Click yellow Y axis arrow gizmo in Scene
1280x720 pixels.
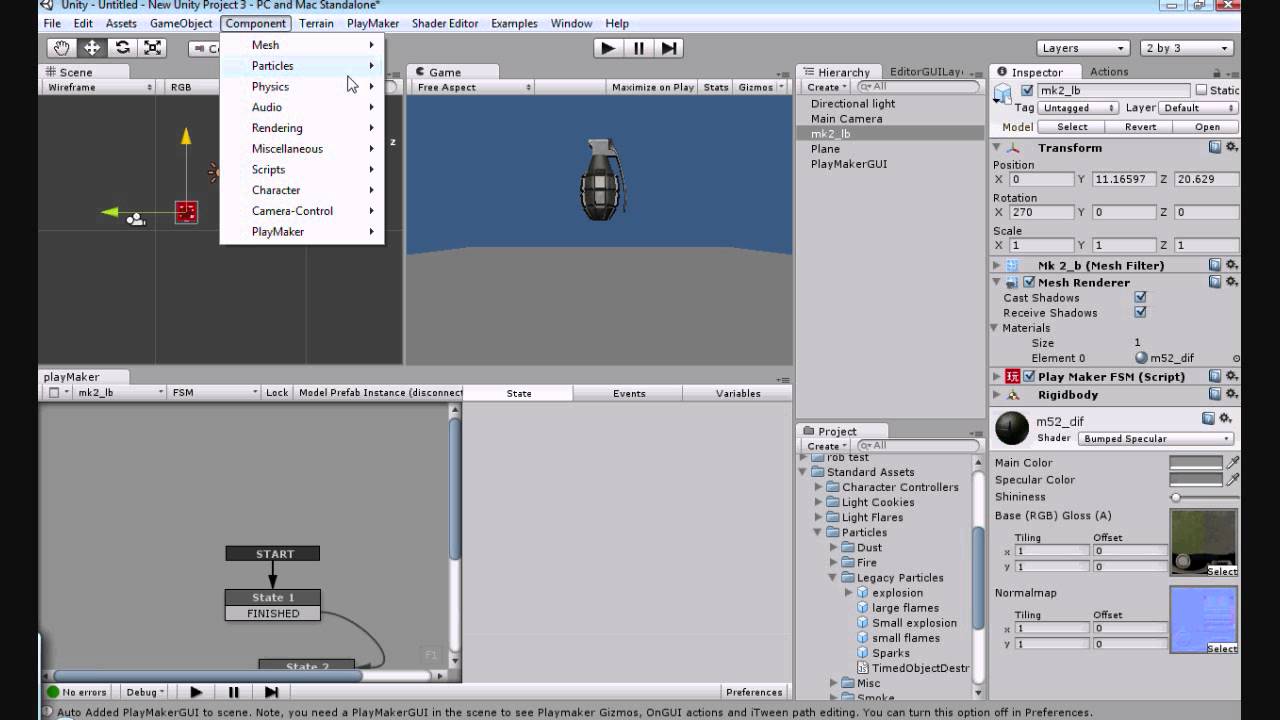pyautogui.click(x=186, y=138)
